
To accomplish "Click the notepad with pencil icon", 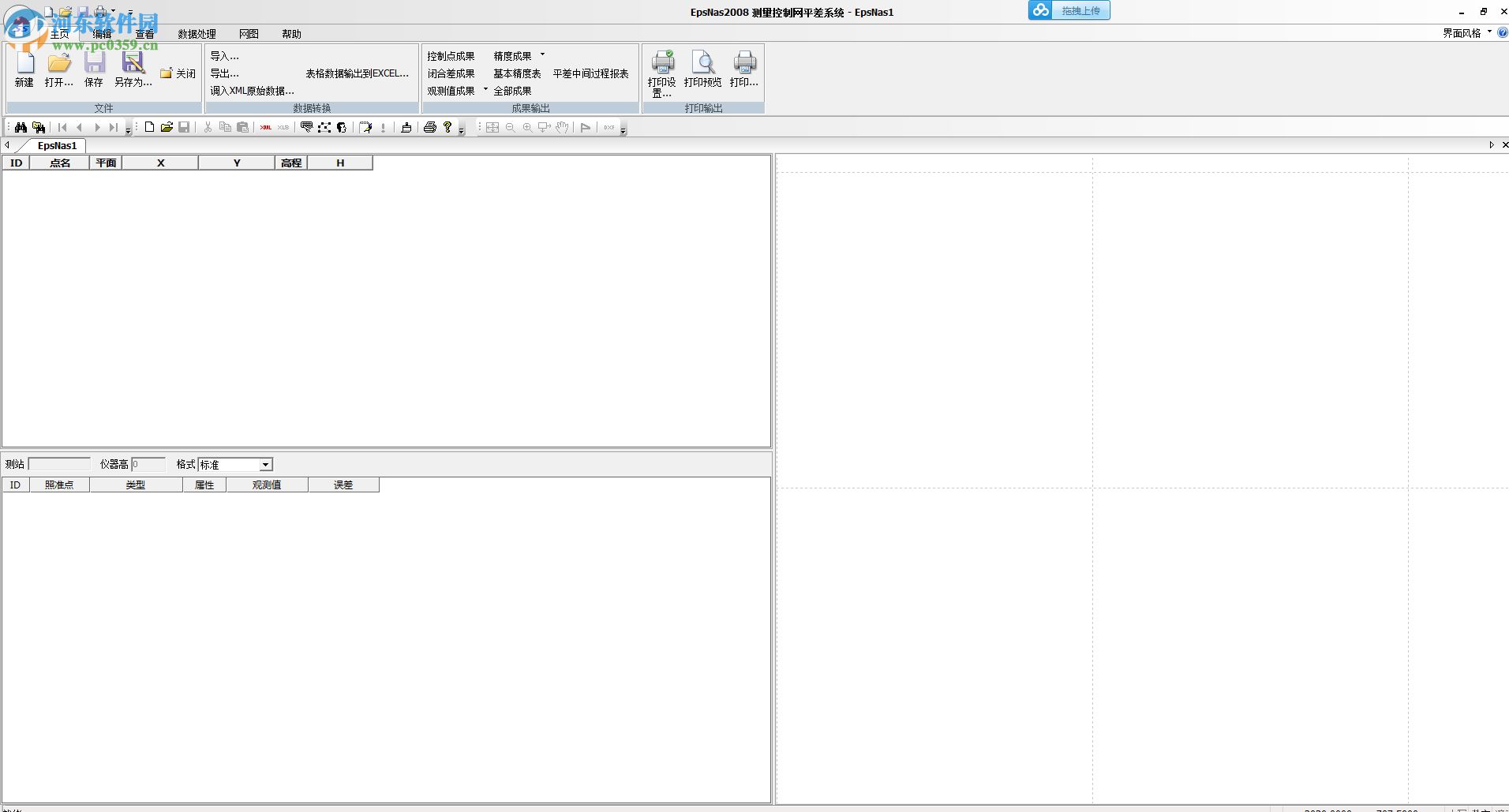I will point(365,127).
